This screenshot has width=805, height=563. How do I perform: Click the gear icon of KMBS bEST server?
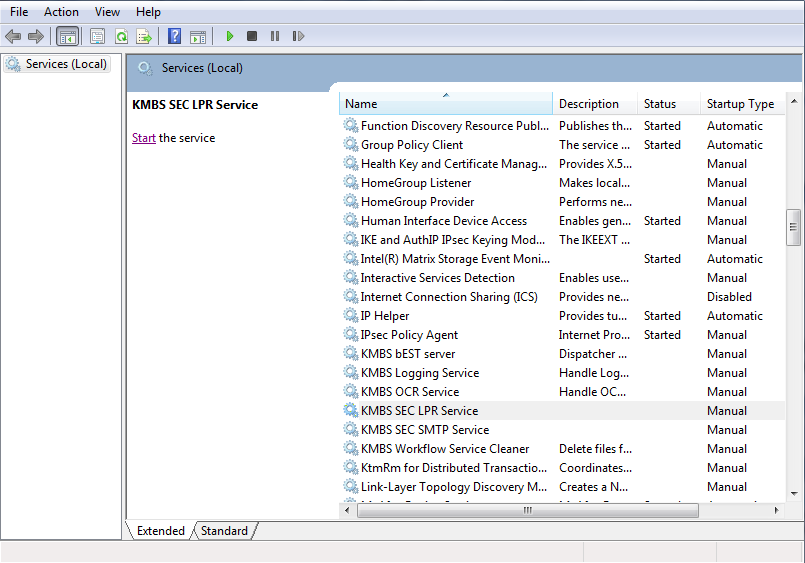(351, 353)
